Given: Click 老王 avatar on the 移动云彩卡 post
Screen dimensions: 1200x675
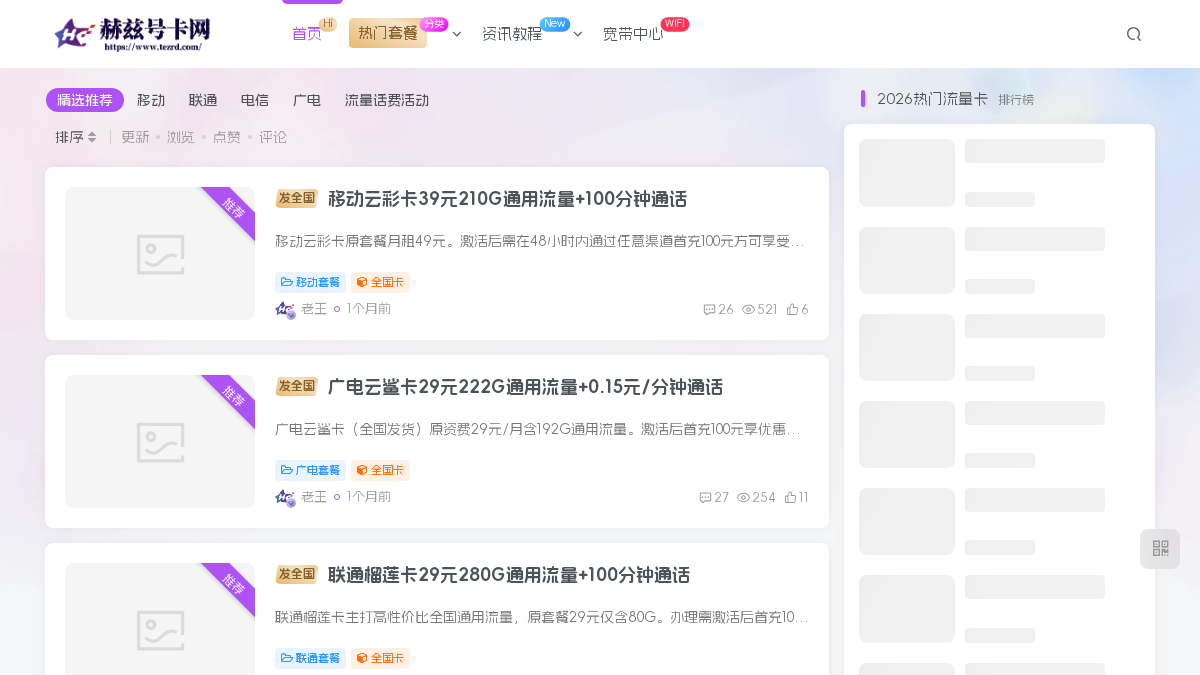Looking at the screenshot, I should (x=285, y=310).
